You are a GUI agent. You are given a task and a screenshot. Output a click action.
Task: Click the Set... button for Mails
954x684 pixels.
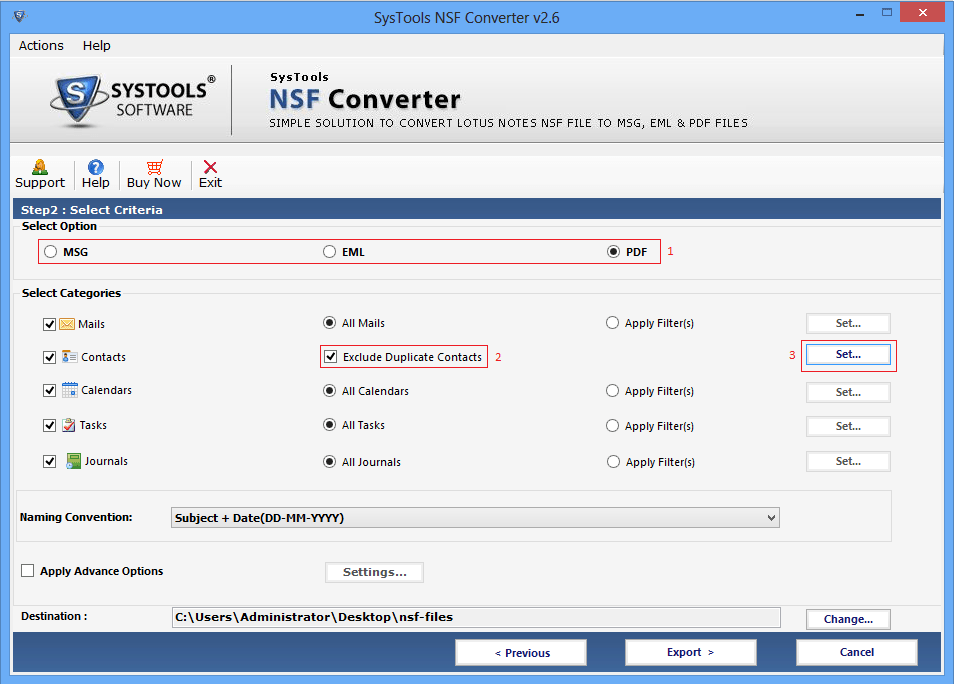(848, 323)
